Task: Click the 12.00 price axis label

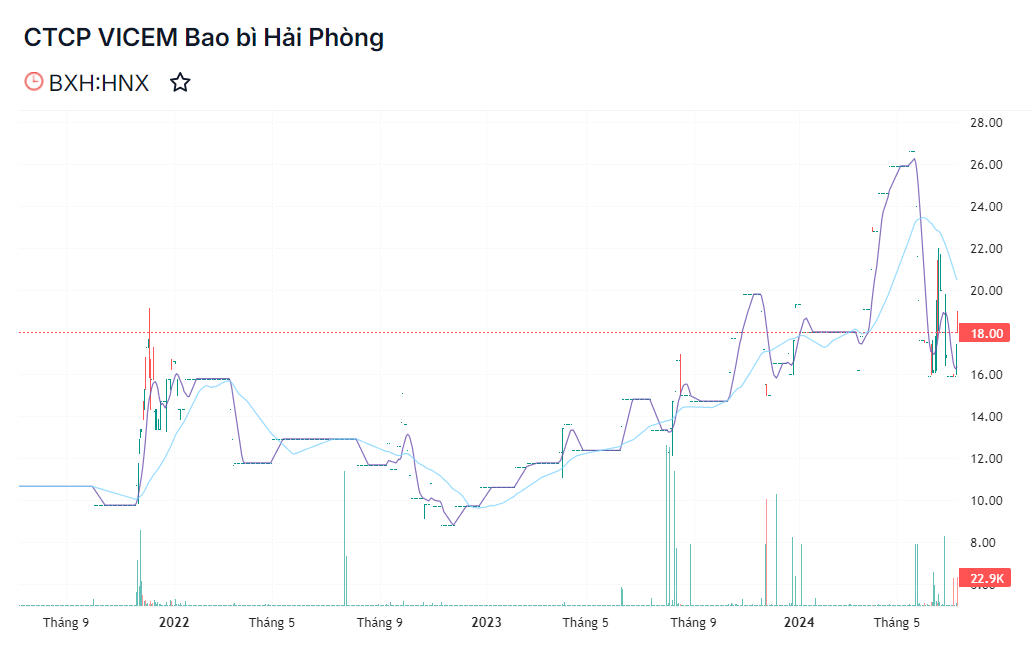Action: coord(986,459)
